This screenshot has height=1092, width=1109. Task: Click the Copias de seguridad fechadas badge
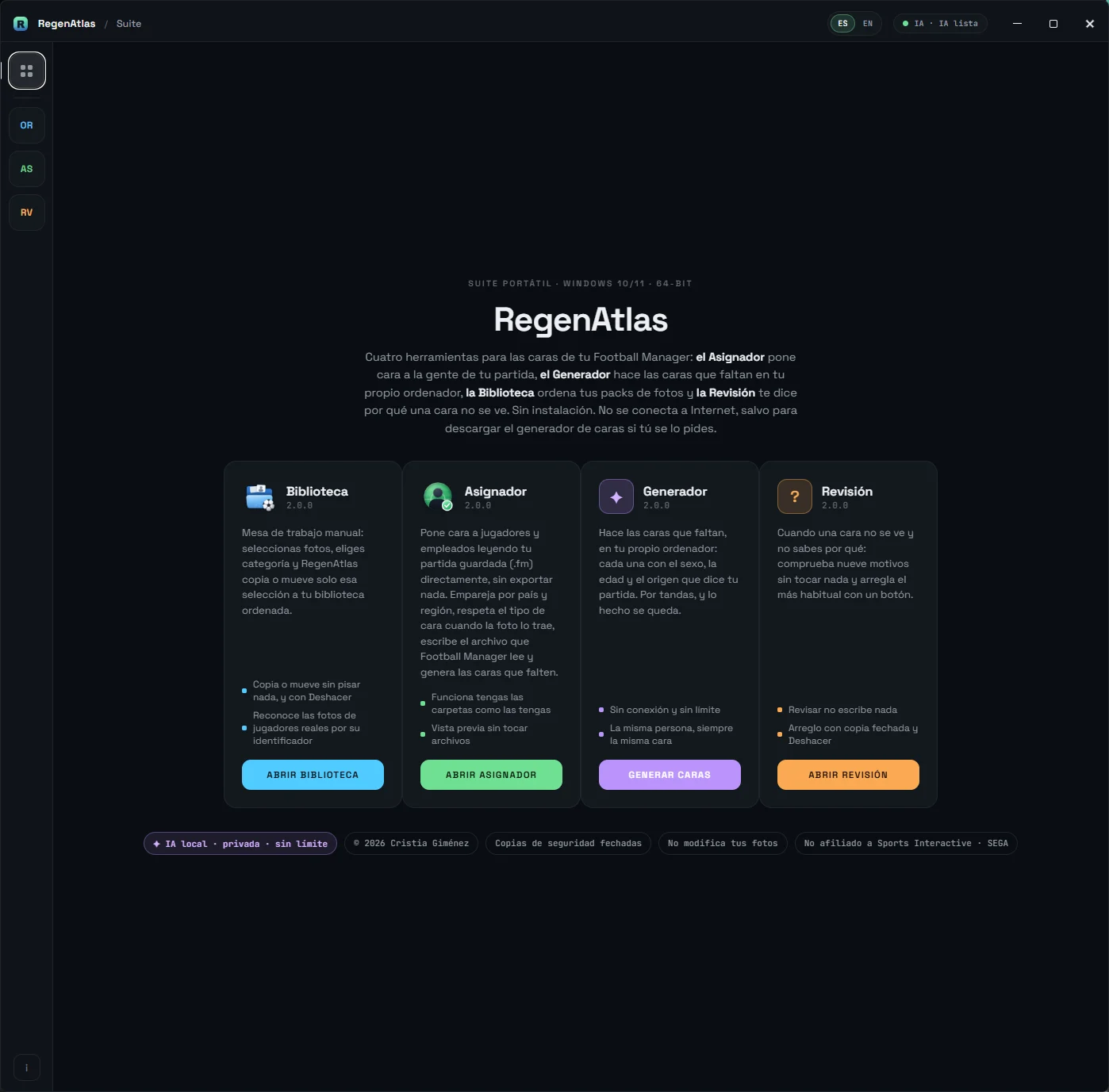tap(568, 844)
